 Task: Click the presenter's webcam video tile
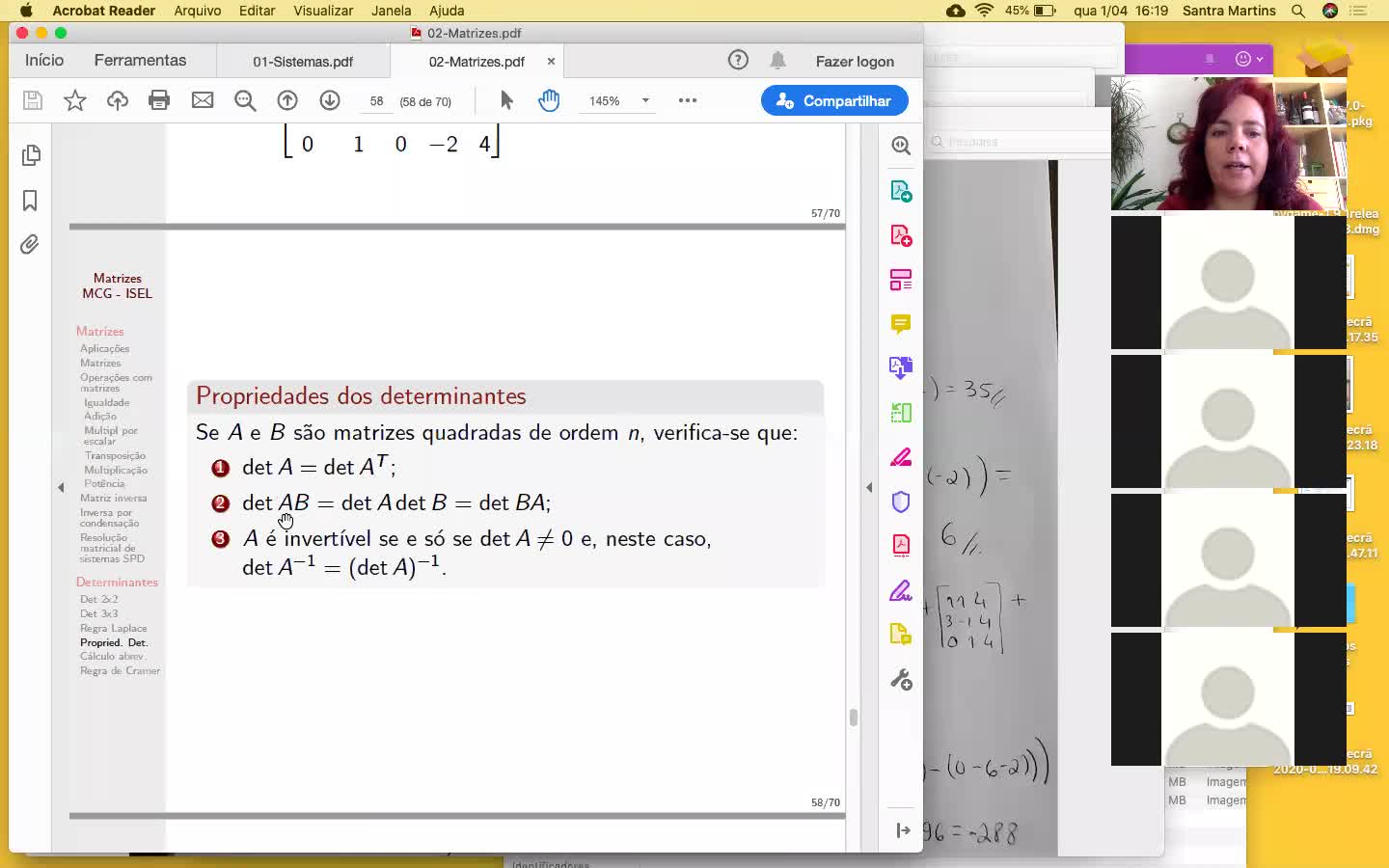(x=1228, y=144)
